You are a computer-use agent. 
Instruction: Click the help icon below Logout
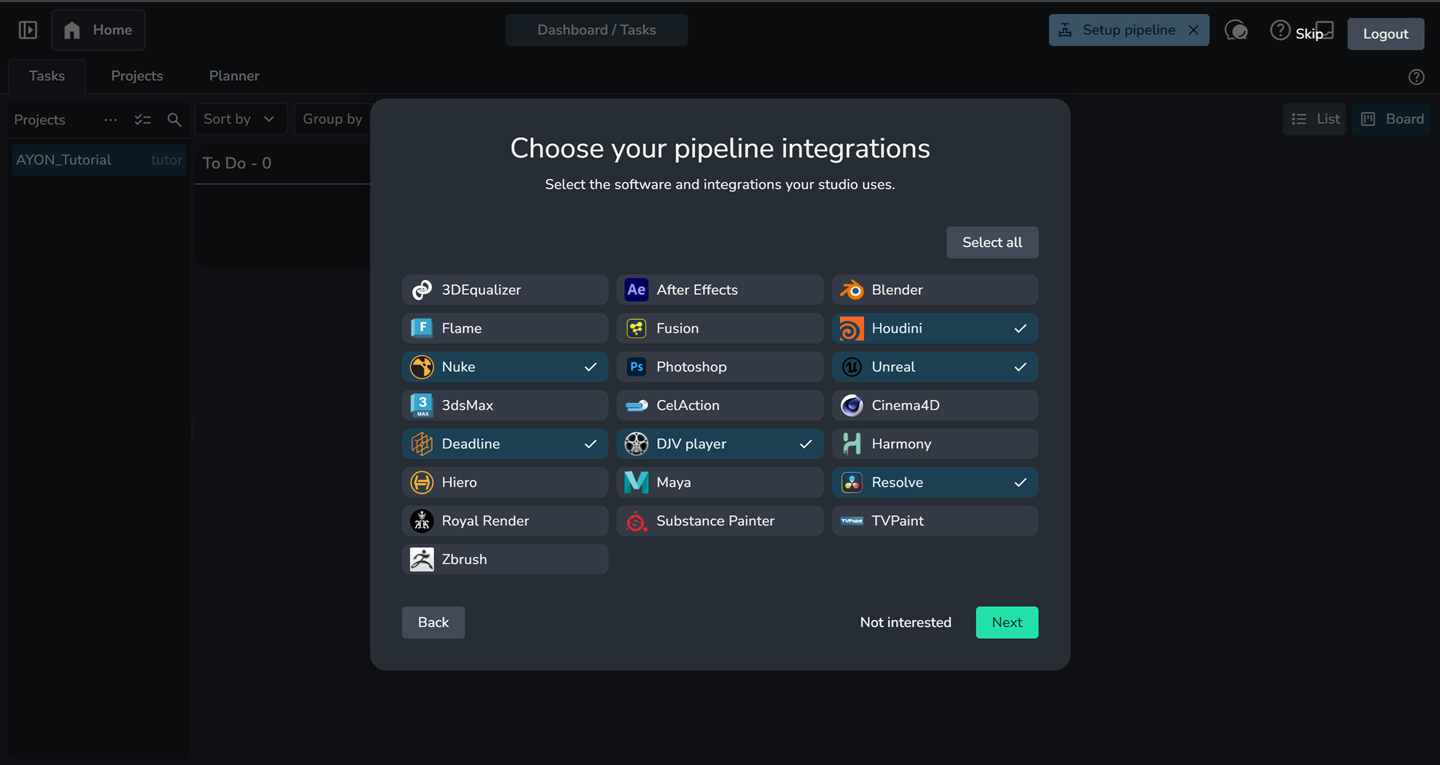click(x=1416, y=77)
